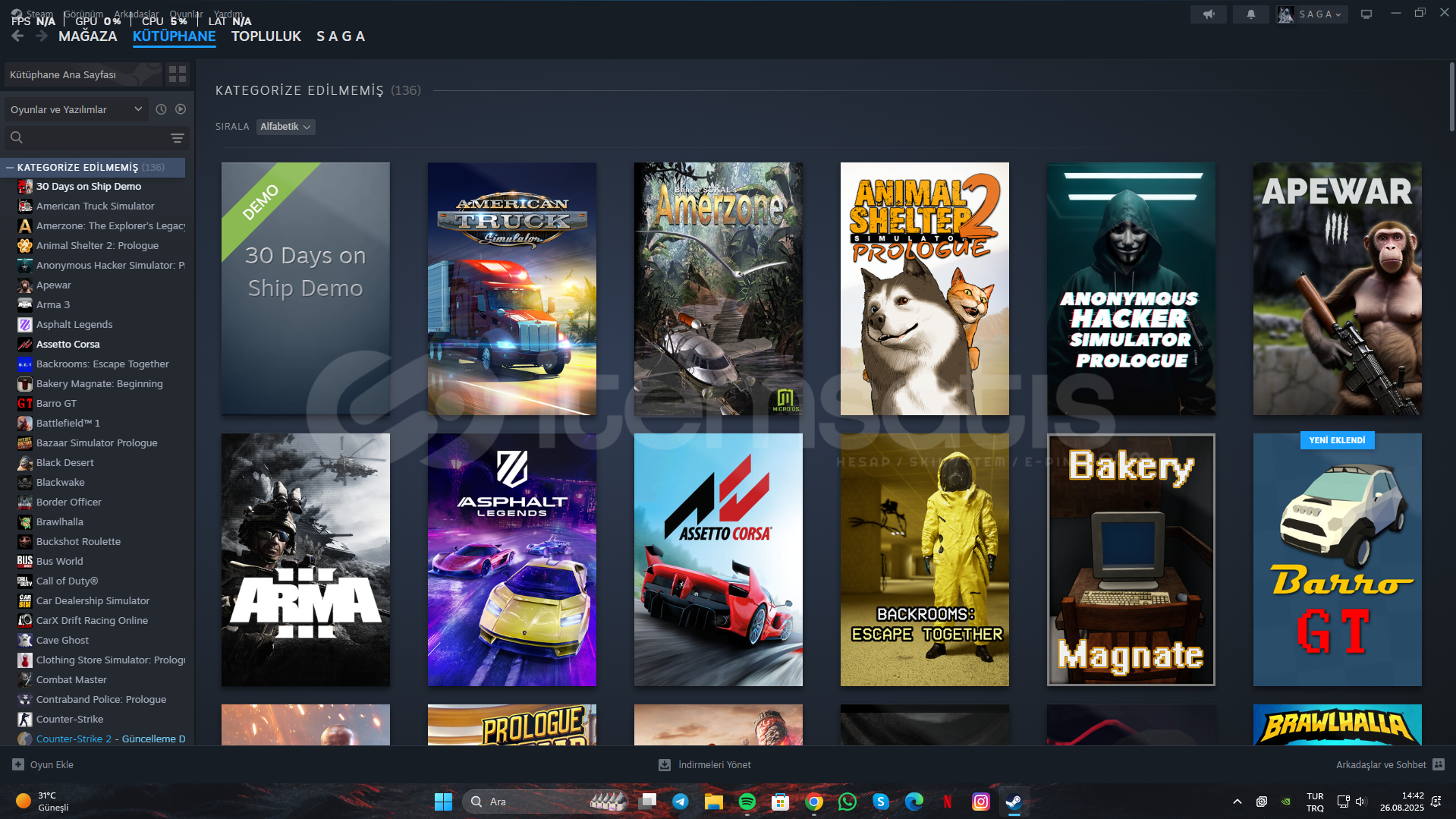Click the recent activity clock icon

click(161, 109)
